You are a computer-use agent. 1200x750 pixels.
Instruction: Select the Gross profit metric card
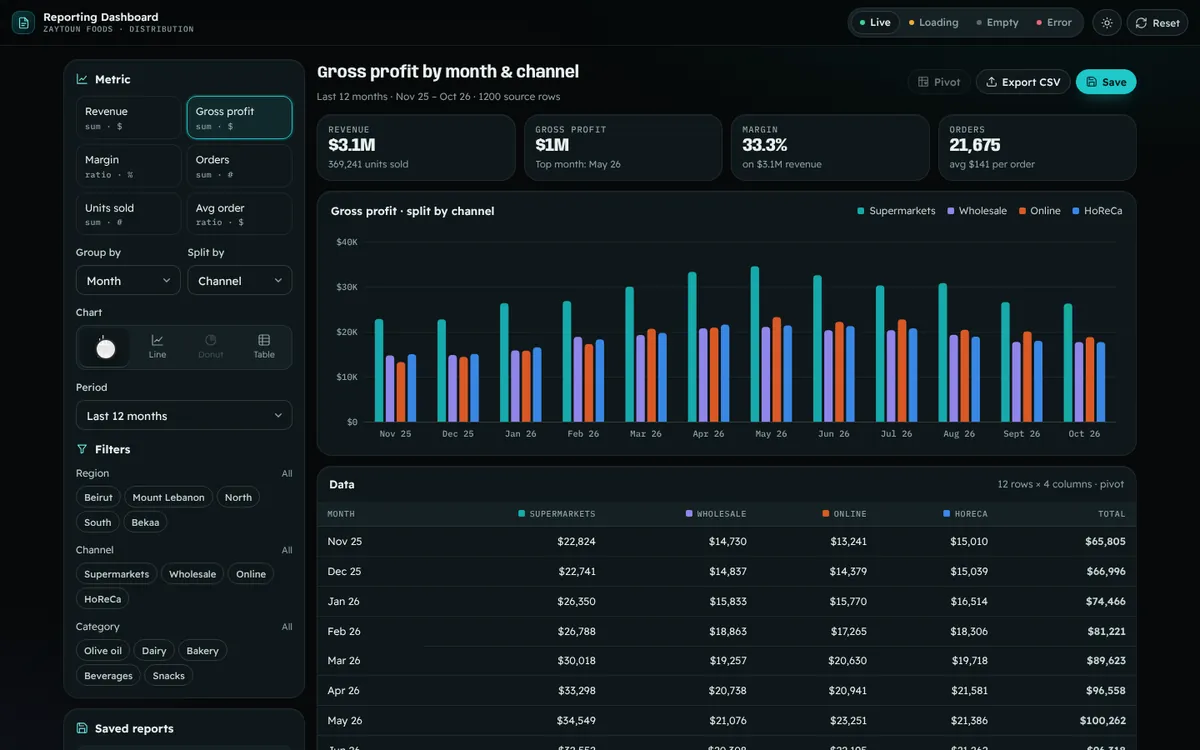239,117
